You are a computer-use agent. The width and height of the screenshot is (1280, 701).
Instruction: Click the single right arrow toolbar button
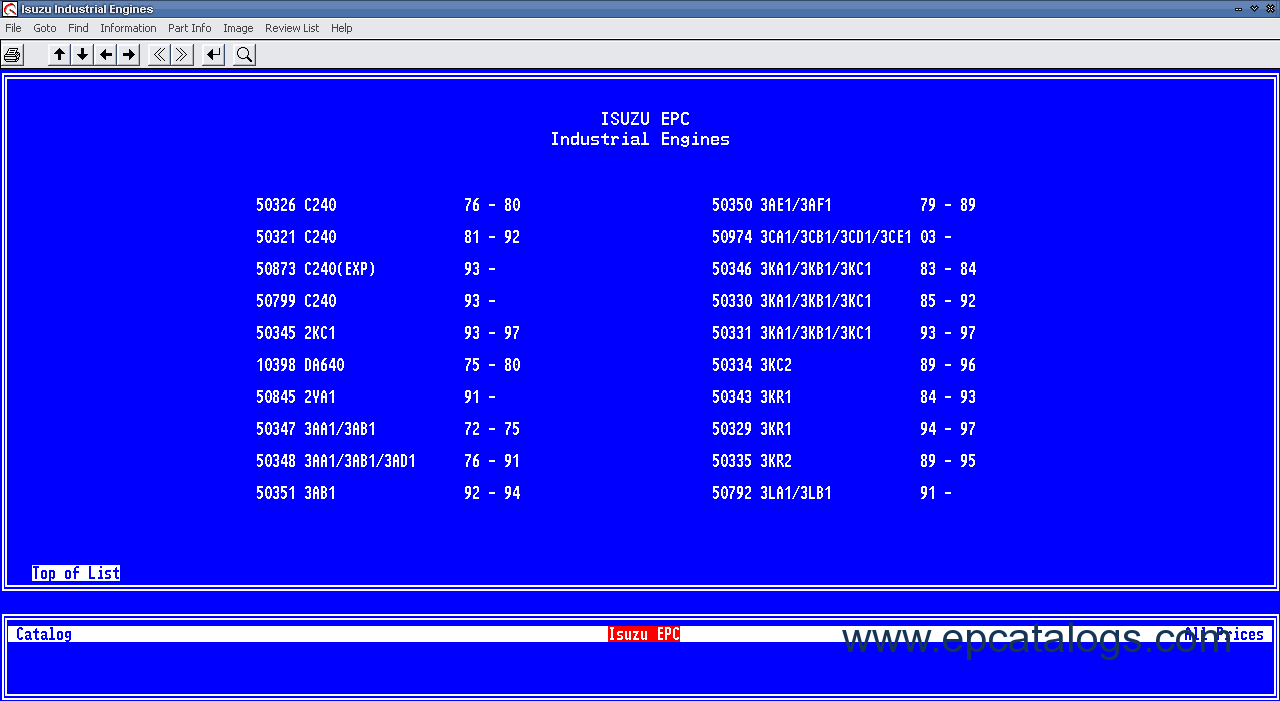tap(129, 55)
